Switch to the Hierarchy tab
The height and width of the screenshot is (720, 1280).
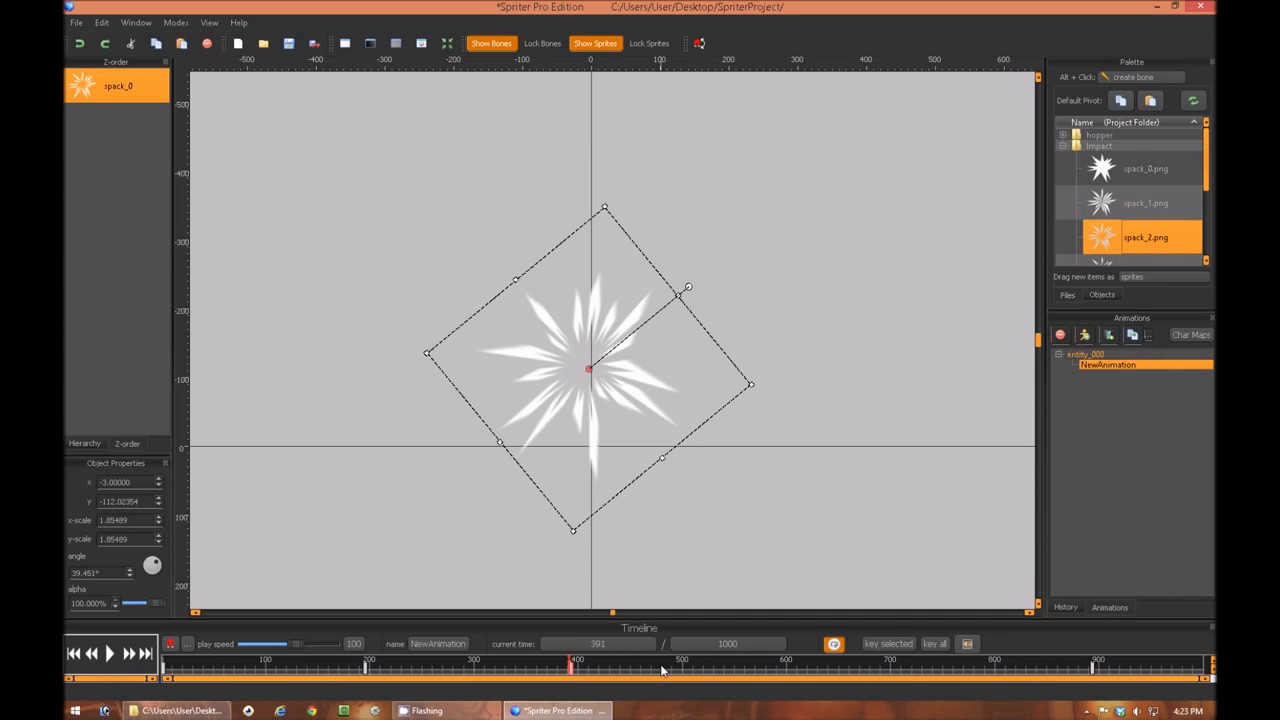[x=85, y=443]
